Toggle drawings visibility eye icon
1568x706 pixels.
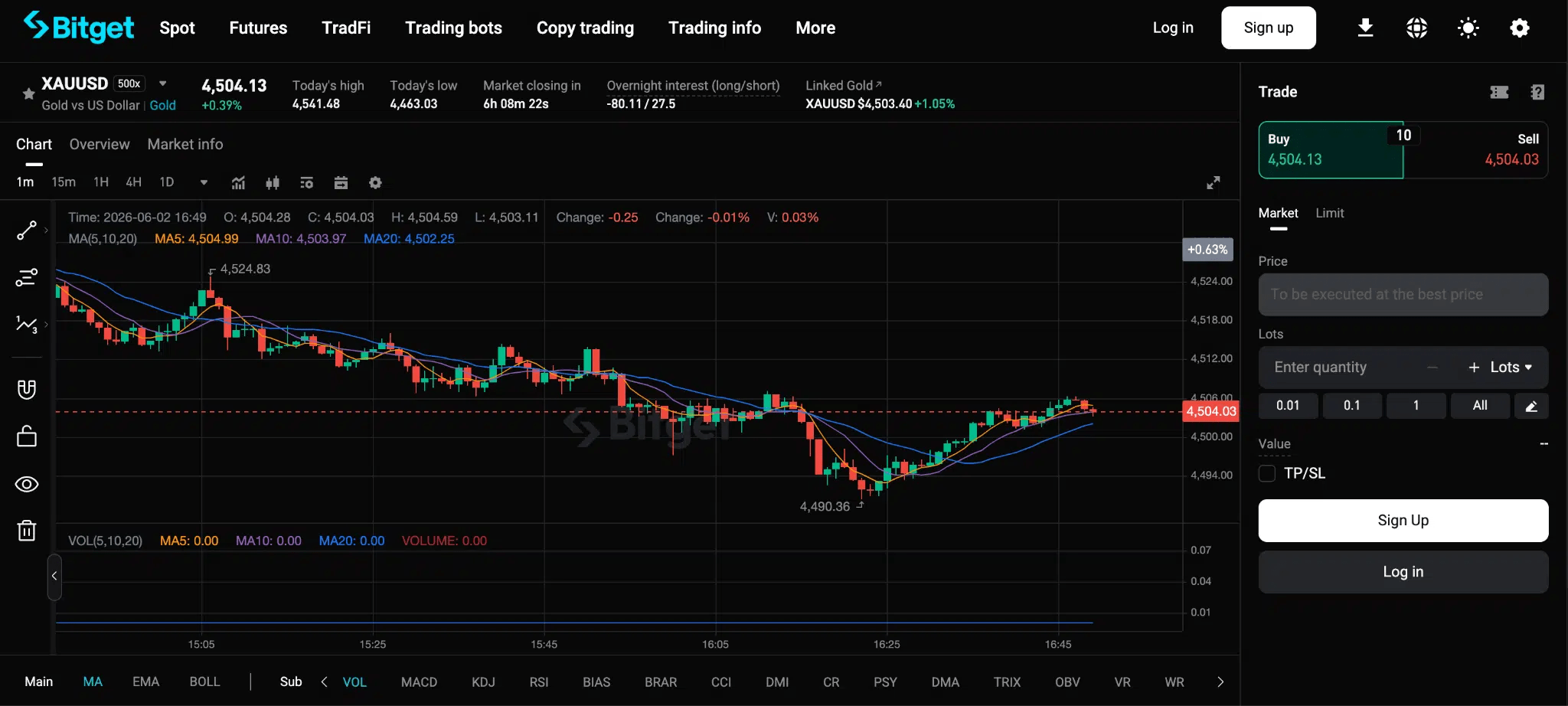pyautogui.click(x=26, y=484)
